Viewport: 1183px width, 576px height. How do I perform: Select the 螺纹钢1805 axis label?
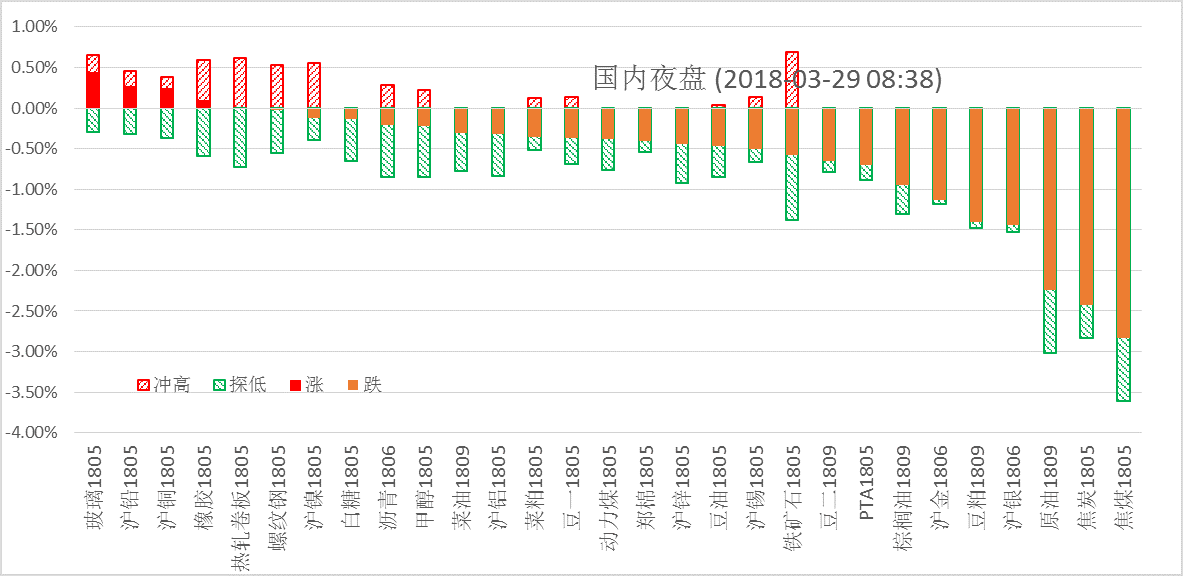coord(277,497)
